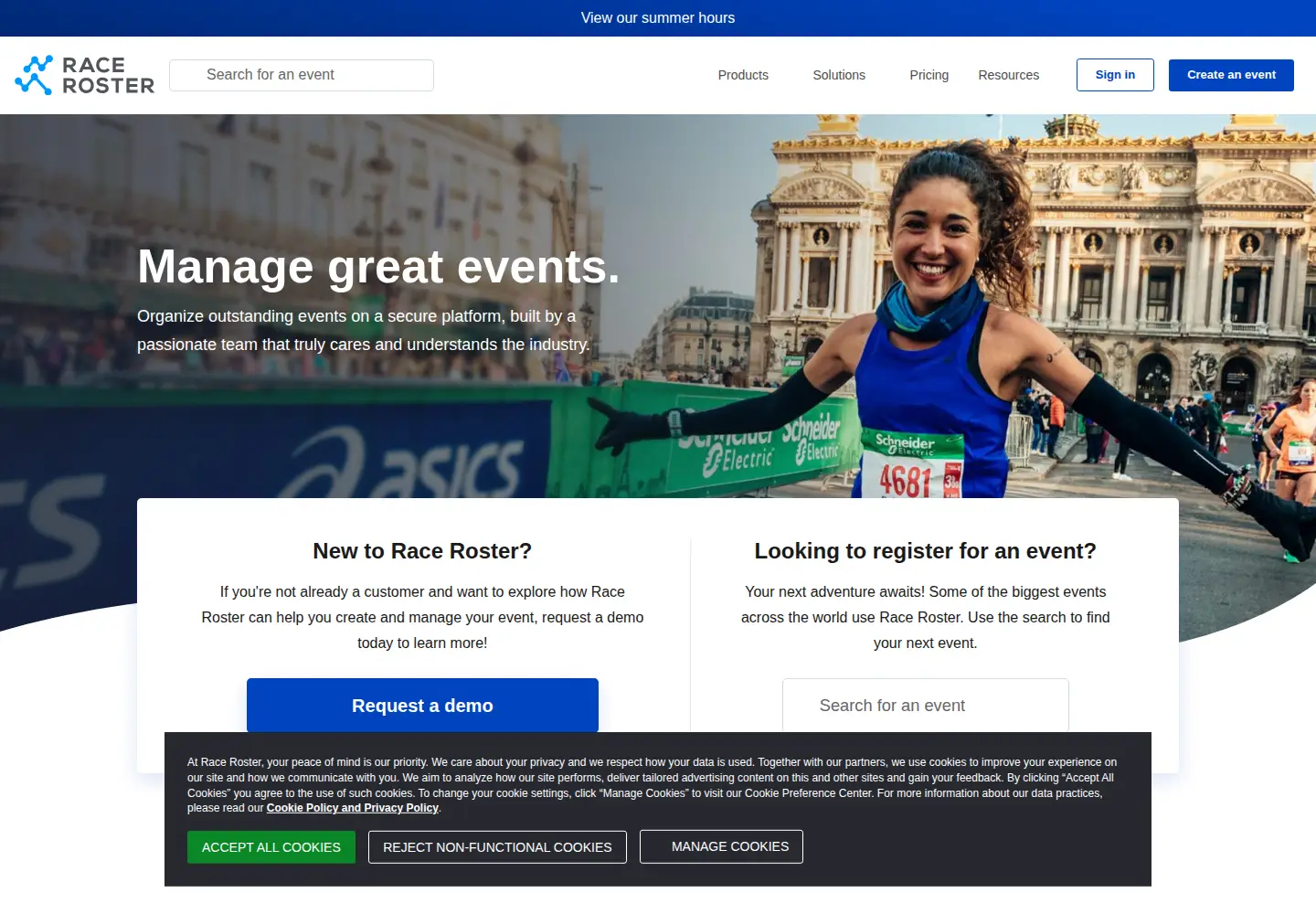Open Cookie Policy and Privacy Policy link

point(352,808)
